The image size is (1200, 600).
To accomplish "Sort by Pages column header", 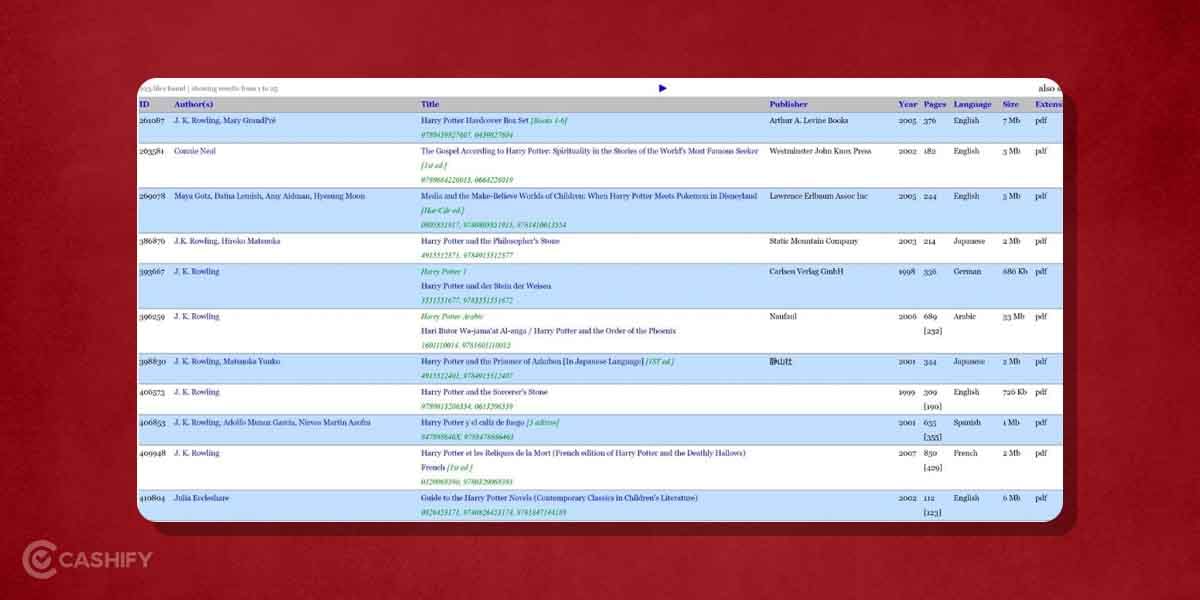I will 935,104.
